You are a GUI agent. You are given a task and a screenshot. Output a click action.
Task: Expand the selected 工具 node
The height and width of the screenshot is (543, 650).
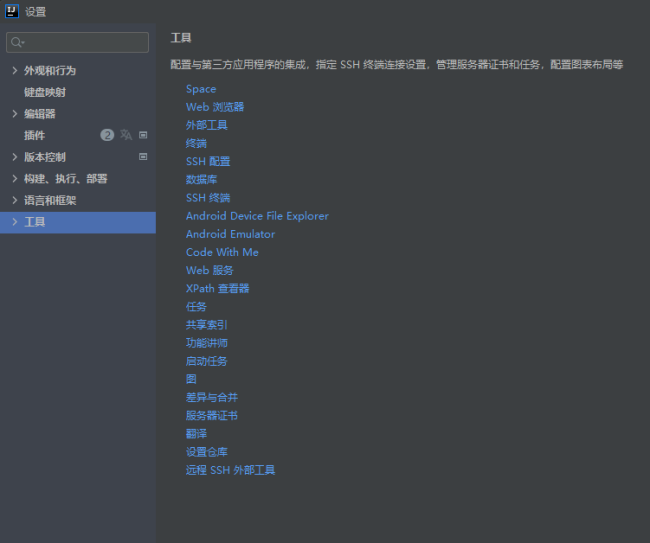point(15,222)
